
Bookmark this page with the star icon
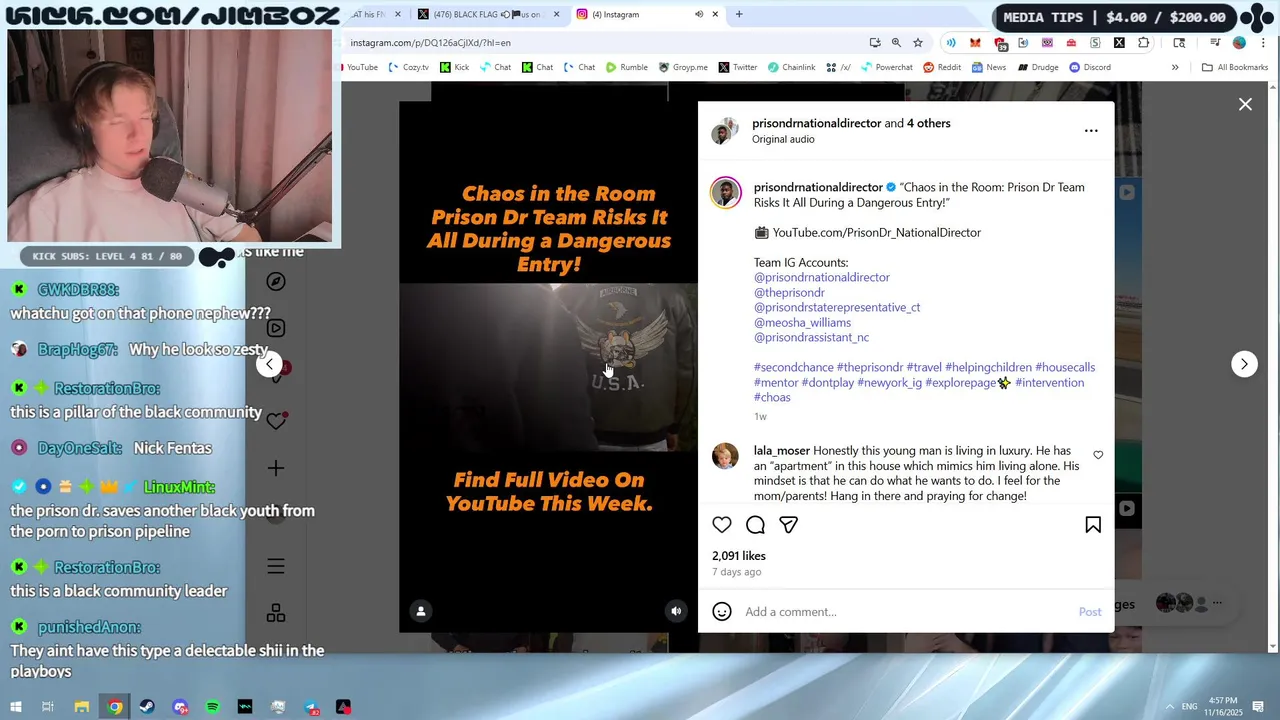(x=918, y=43)
